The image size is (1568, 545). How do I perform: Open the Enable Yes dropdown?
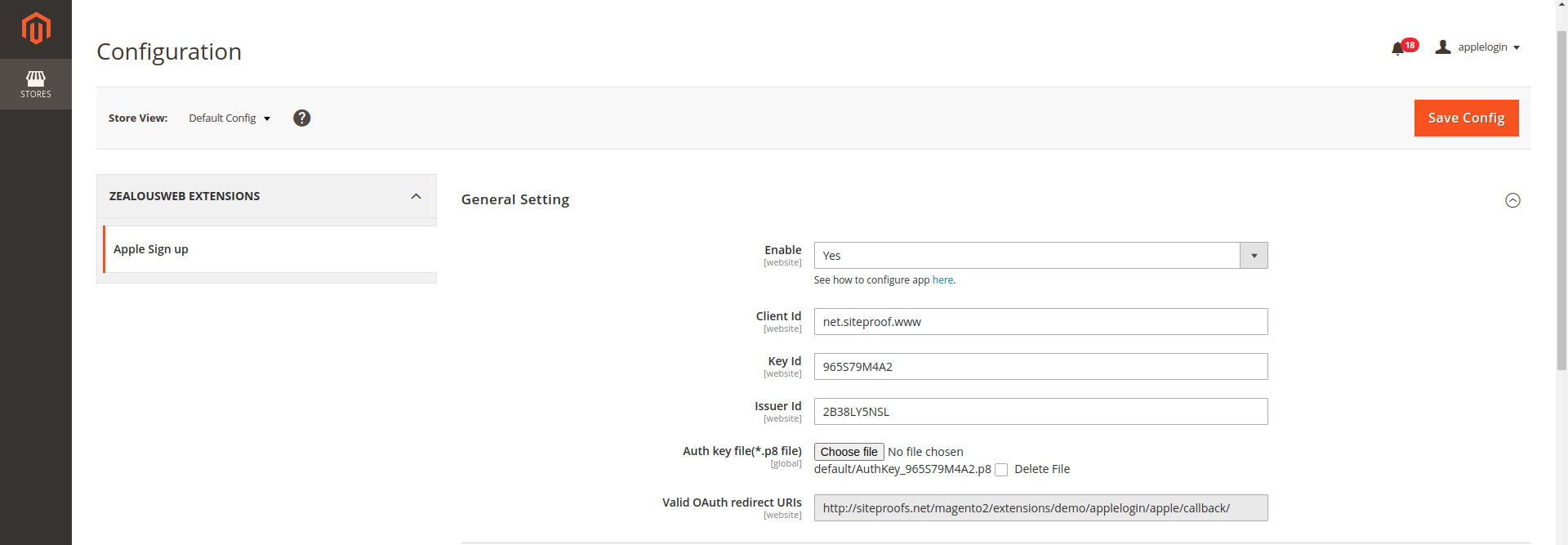tap(1040, 256)
